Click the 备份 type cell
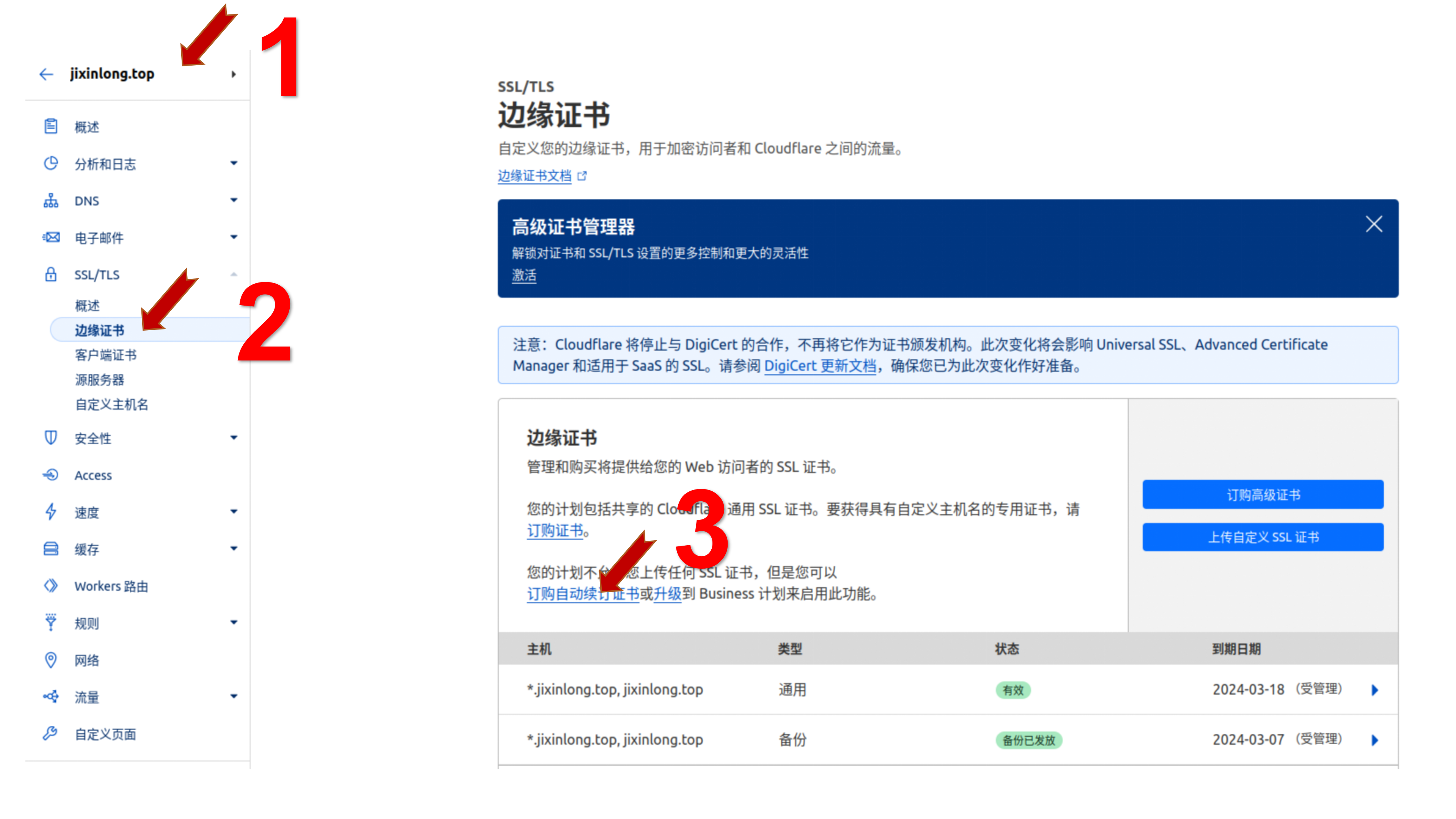This screenshot has width=1456, height=819. 792,740
